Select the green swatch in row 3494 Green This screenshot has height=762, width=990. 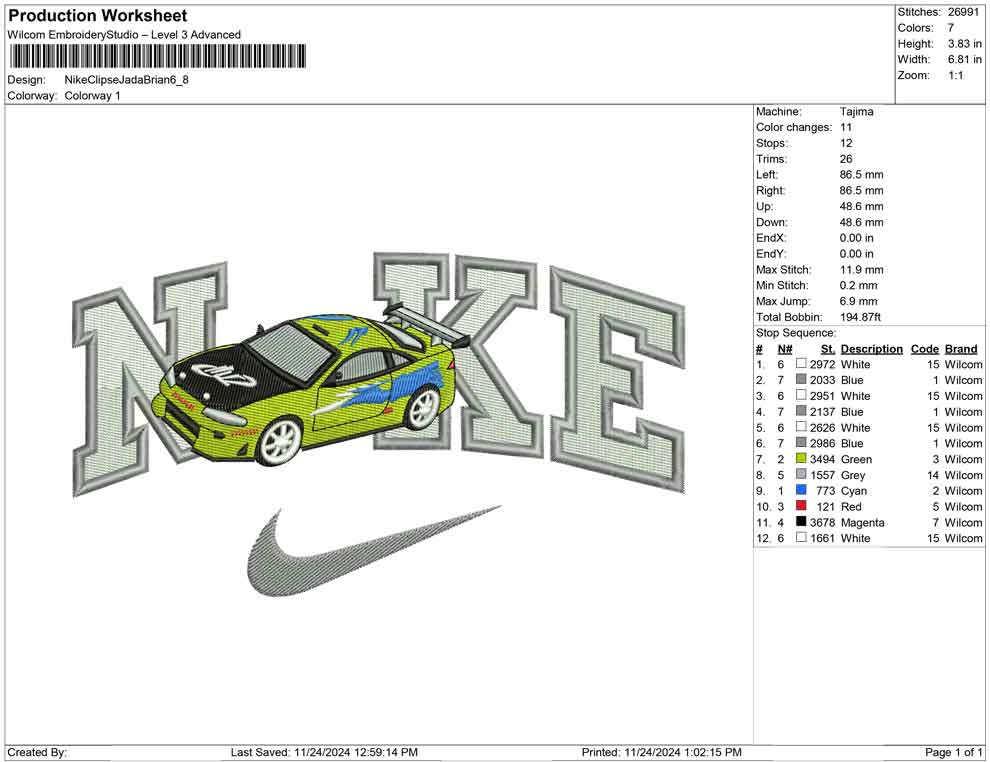pyautogui.click(x=801, y=458)
